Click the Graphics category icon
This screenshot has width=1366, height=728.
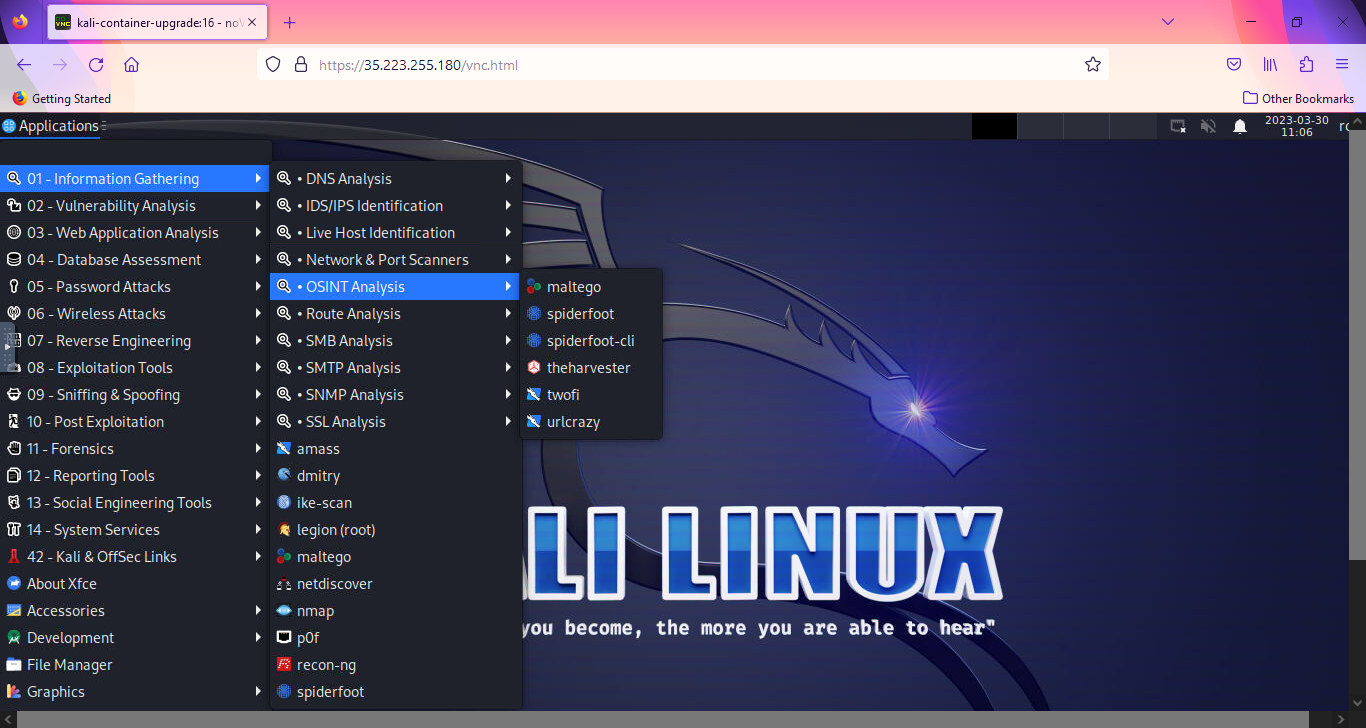[14, 692]
